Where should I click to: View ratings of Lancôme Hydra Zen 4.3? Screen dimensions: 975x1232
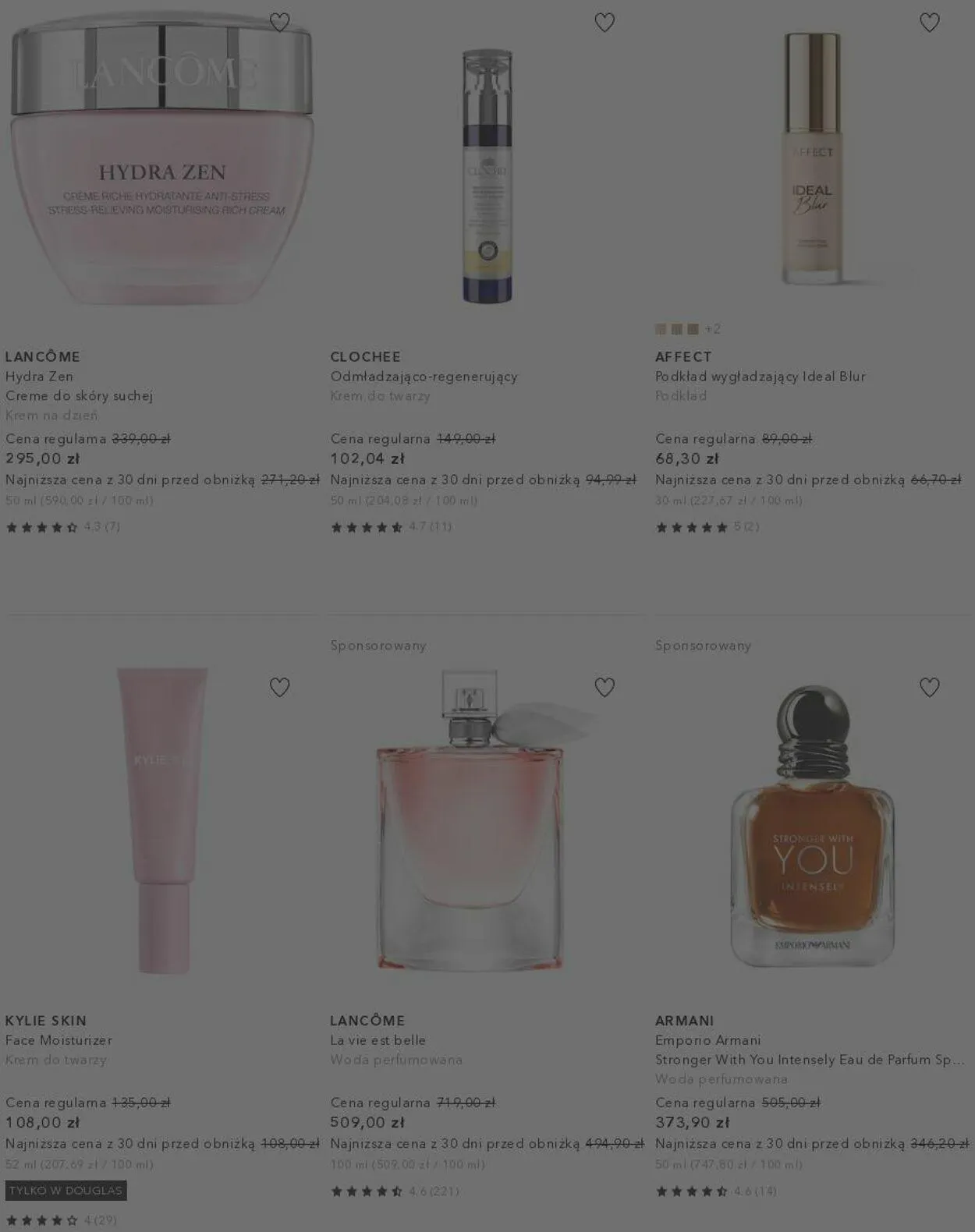click(62, 527)
